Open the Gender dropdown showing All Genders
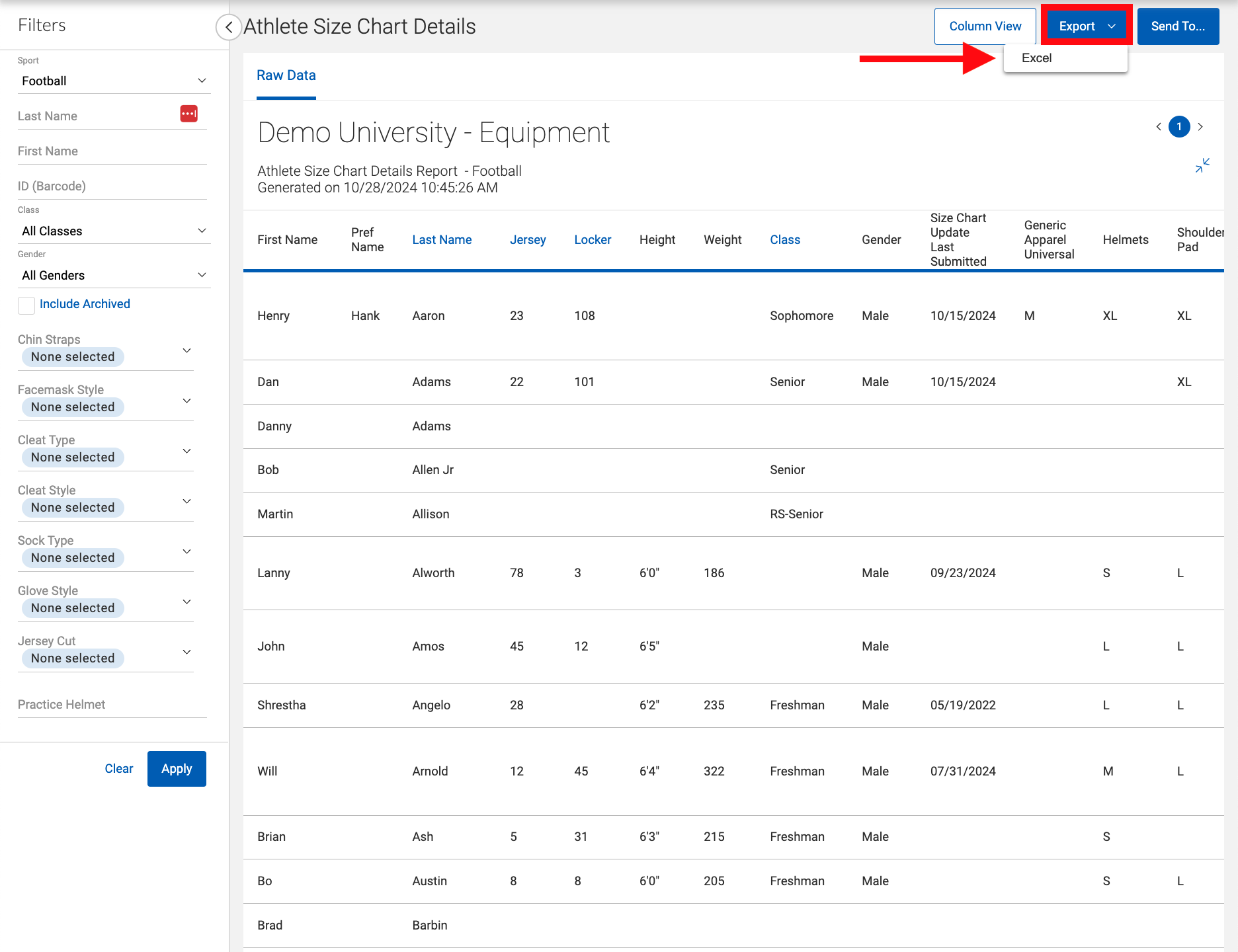 point(114,275)
